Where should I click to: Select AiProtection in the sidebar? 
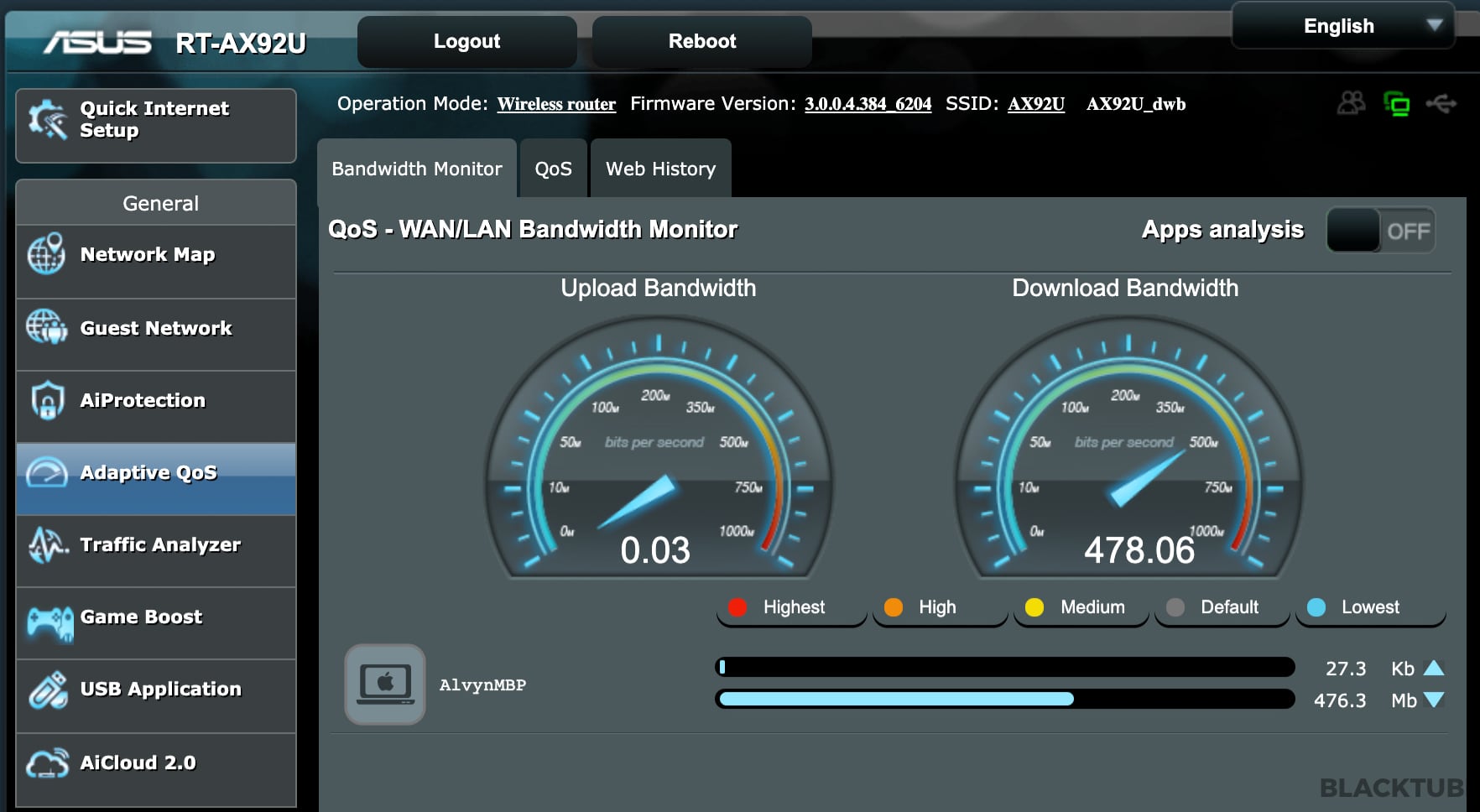[x=156, y=407]
